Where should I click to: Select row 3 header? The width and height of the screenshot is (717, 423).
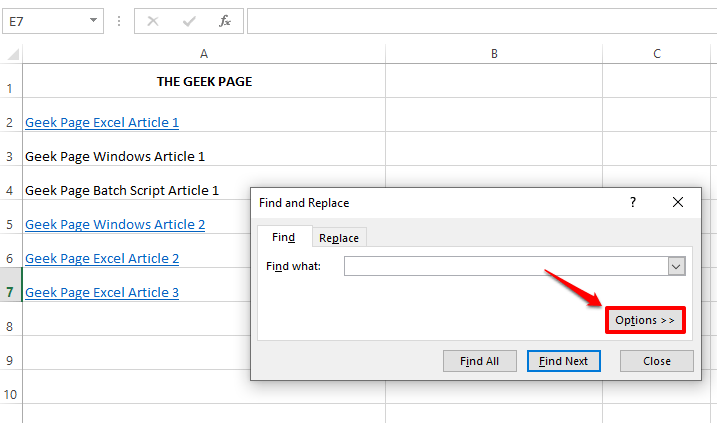tap(10, 156)
